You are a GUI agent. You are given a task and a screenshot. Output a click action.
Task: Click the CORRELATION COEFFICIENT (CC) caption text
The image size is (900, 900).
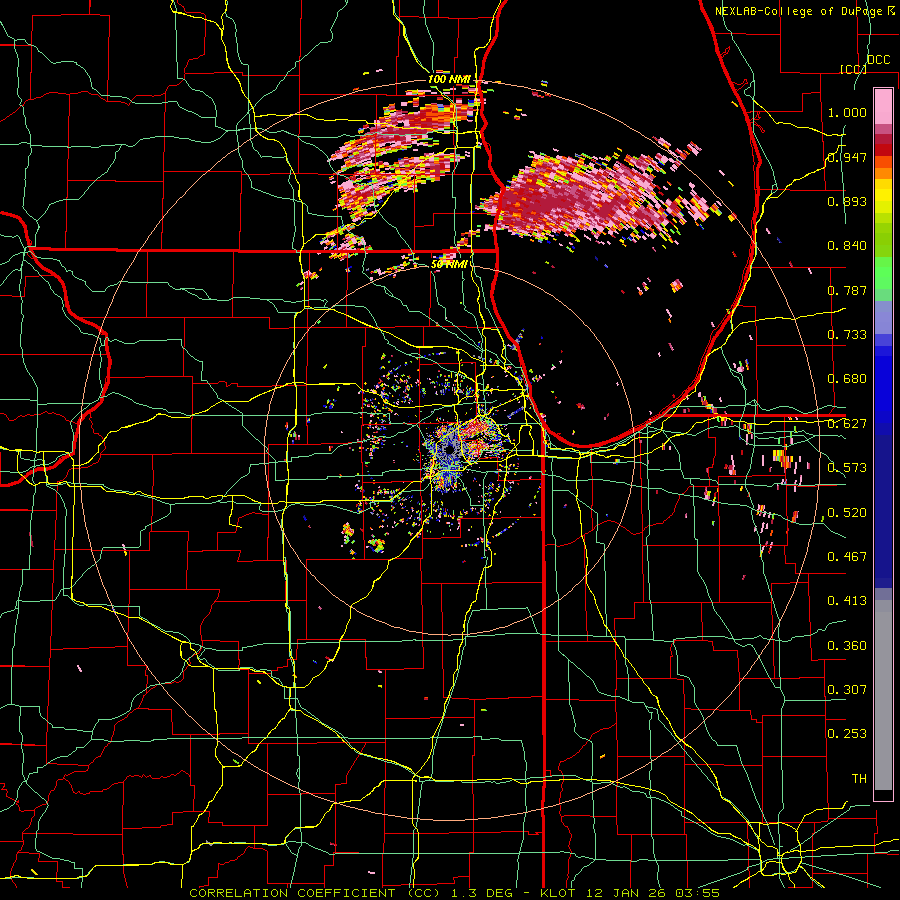[315, 893]
